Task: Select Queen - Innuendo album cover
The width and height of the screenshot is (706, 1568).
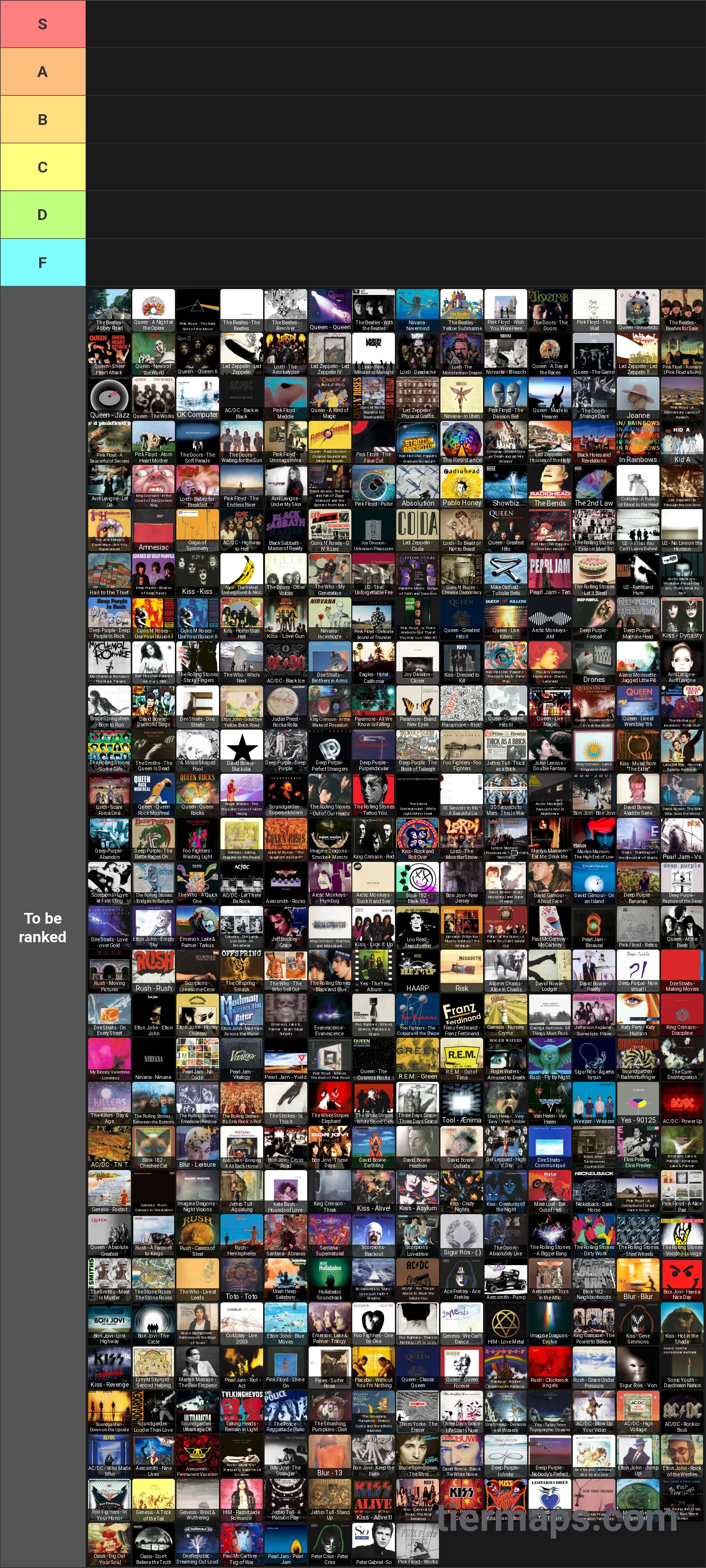Action: click(638, 311)
